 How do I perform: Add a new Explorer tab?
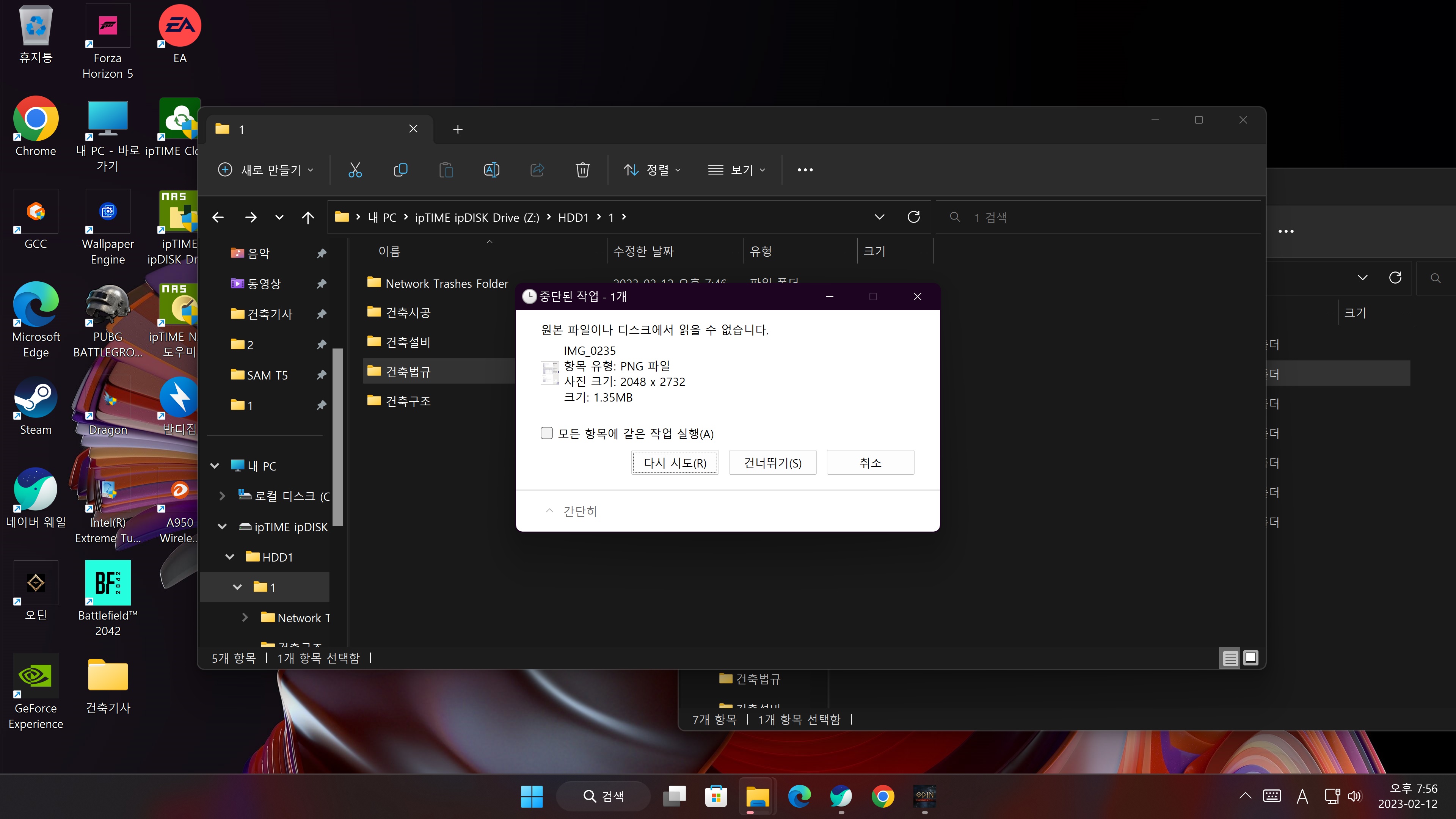458,129
